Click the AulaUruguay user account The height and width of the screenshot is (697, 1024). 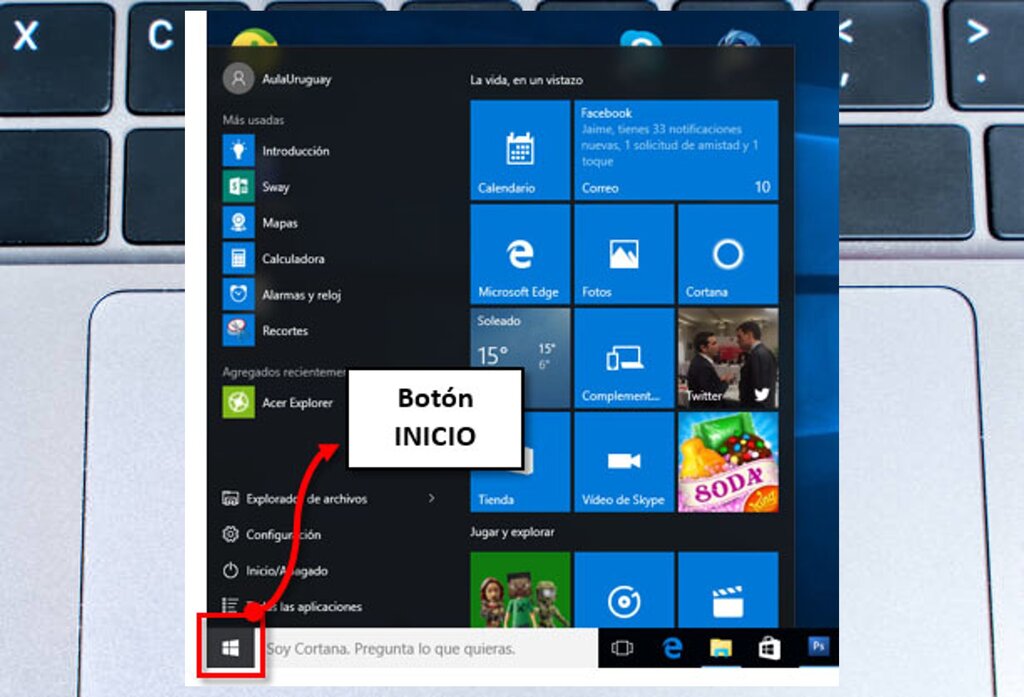click(277, 79)
